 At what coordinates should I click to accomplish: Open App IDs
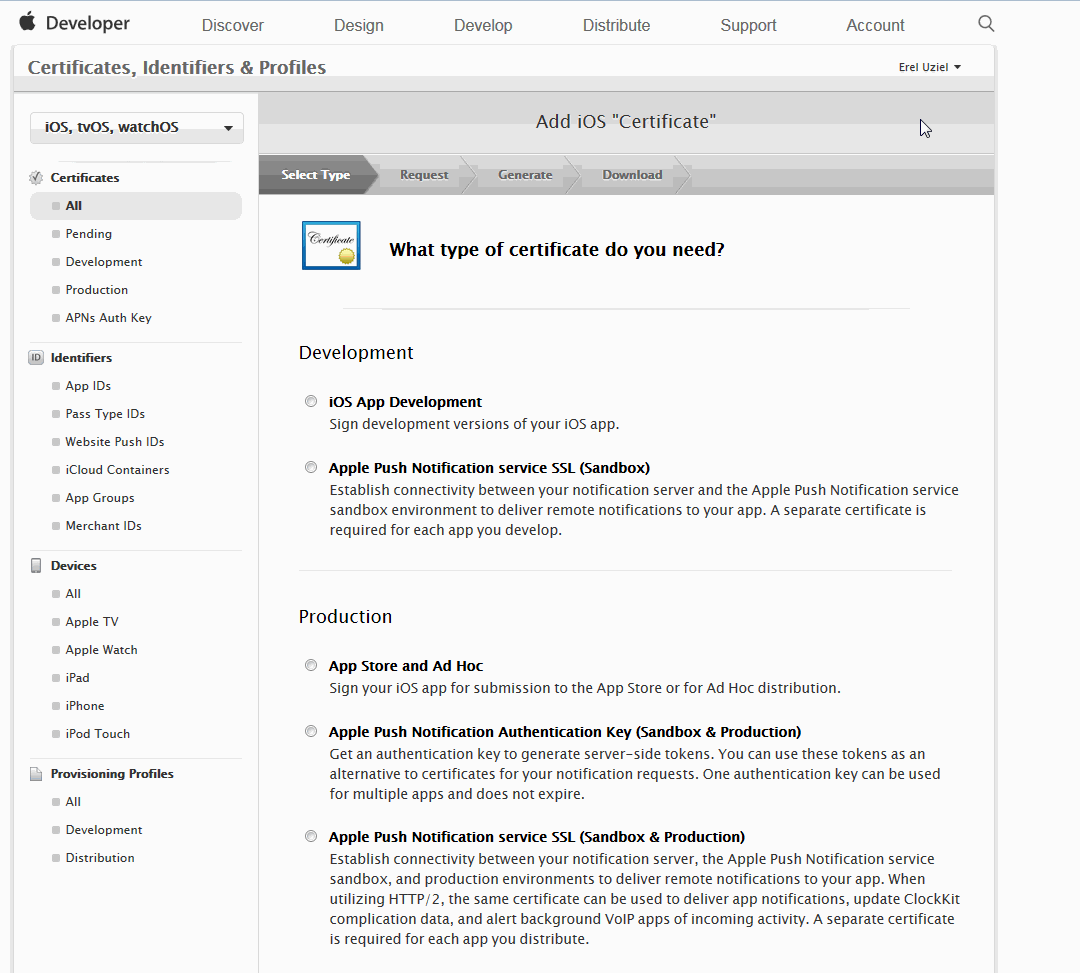click(88, 386)
